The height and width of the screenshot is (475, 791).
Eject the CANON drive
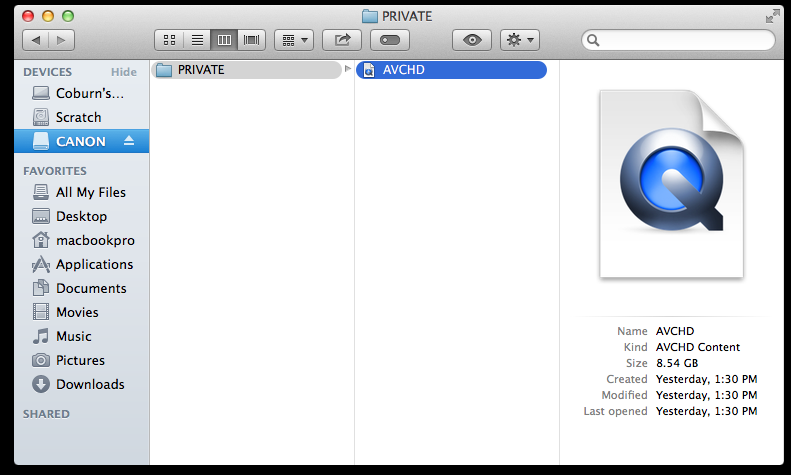pyautogui.click(x=128, y=141)
